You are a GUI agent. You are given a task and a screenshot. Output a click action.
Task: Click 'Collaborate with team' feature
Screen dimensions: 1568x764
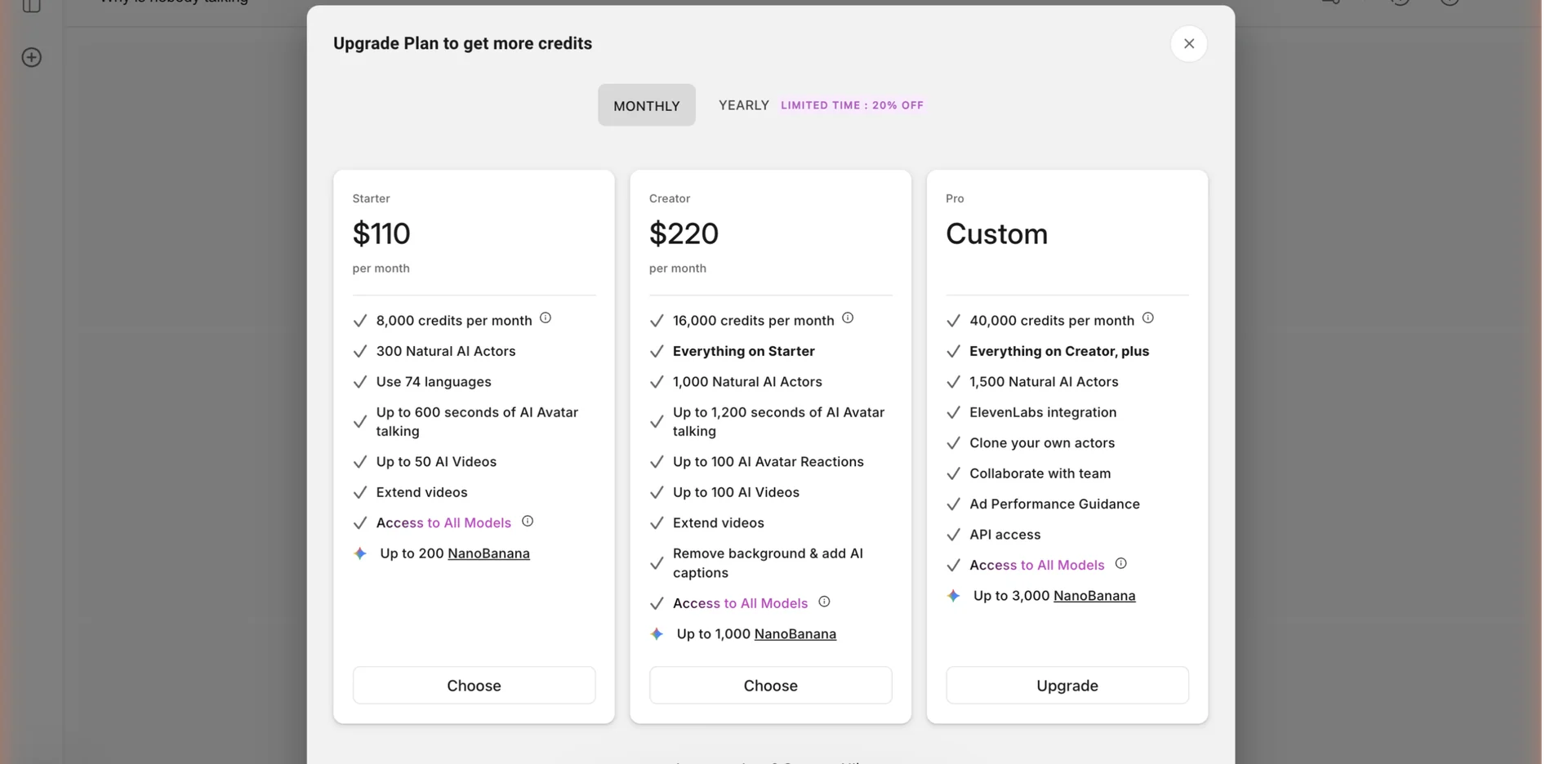(x=1040, y=473)
